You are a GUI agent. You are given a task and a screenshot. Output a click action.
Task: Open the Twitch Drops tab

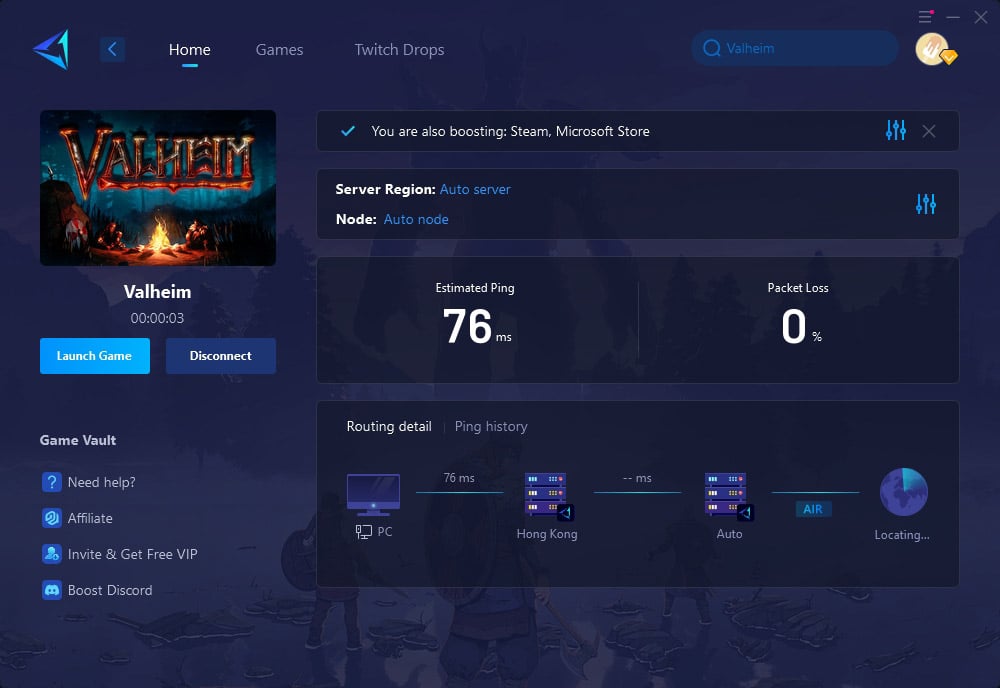point(399,50)
